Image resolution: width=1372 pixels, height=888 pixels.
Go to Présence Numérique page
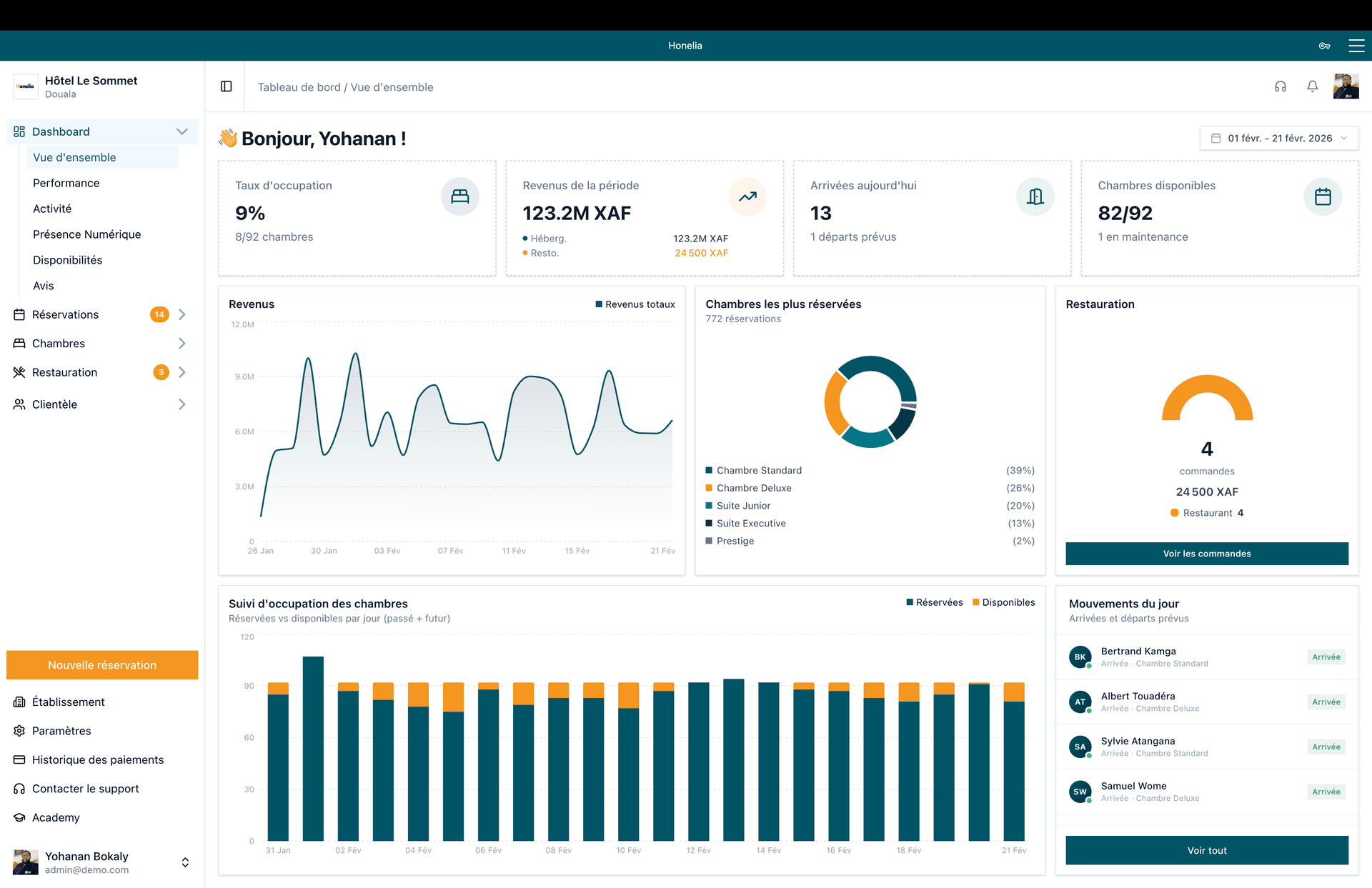pyautogui.click(x=86, y=234)
